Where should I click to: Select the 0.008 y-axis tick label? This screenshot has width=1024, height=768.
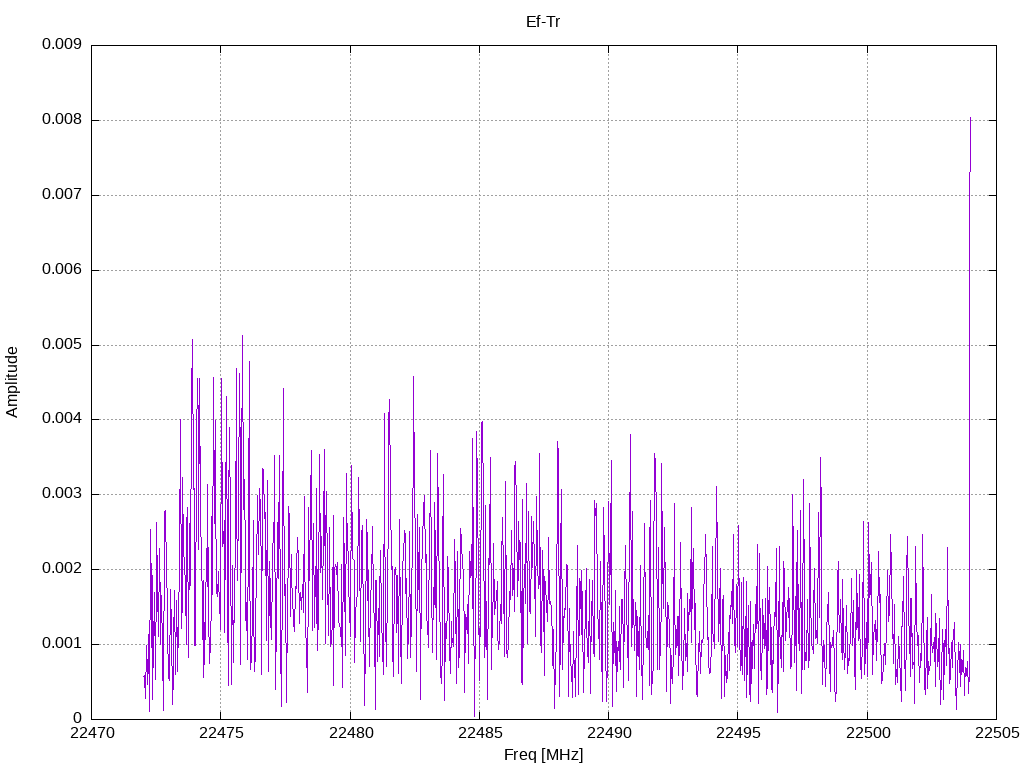(x=61, y=120)
